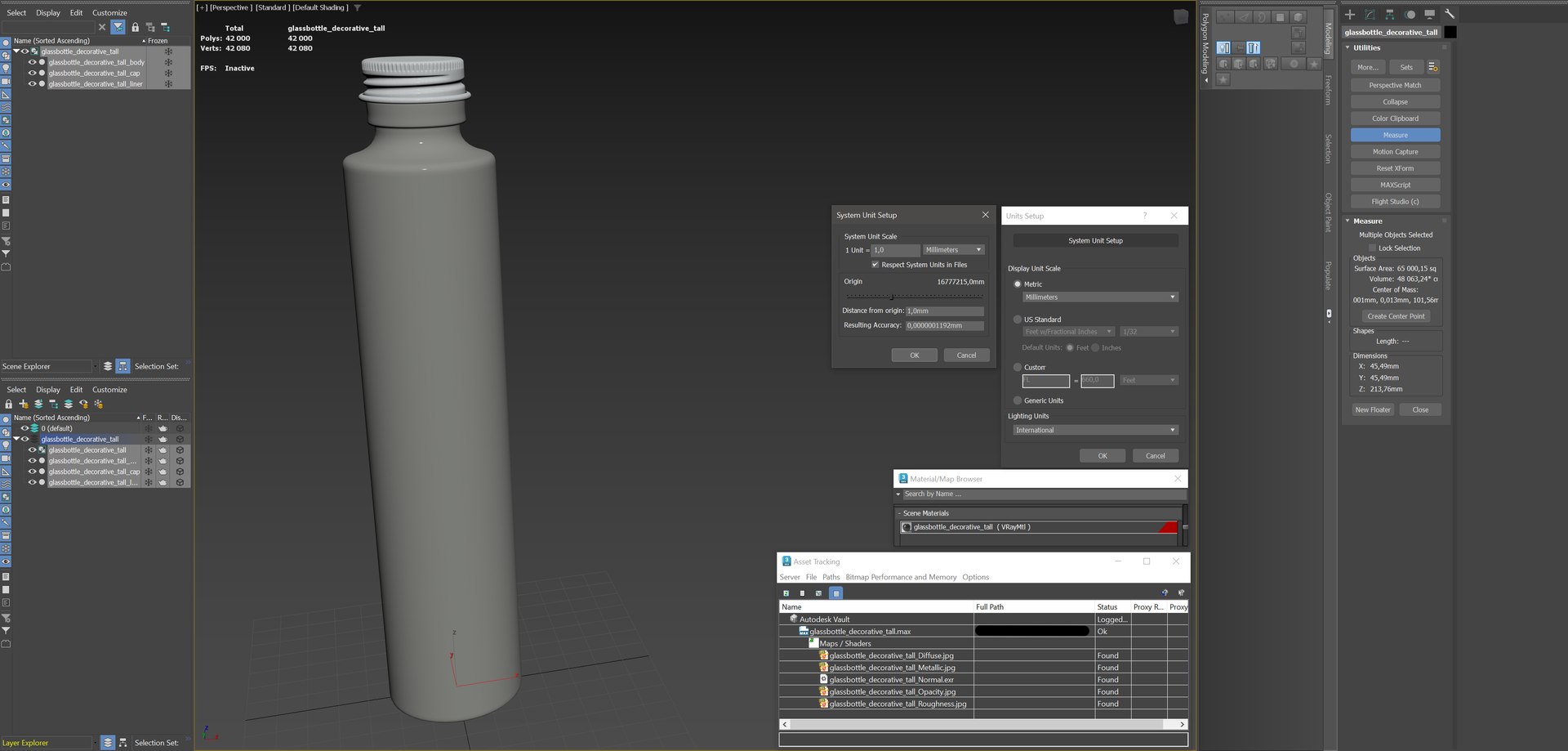This screenshot has width=1568, height=751.
Task: Open the Metric Millimeters dropdown in Units Setup
Action: (1100, 297)
